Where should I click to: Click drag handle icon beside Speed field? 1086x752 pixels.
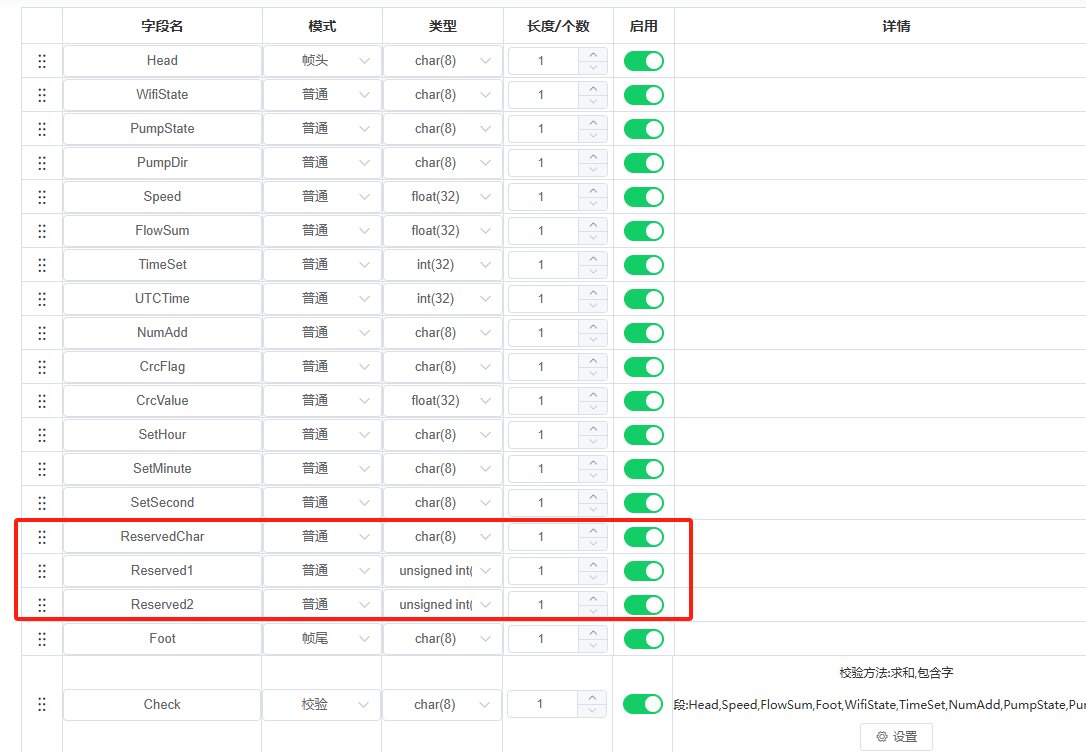(x=42, y=197)
